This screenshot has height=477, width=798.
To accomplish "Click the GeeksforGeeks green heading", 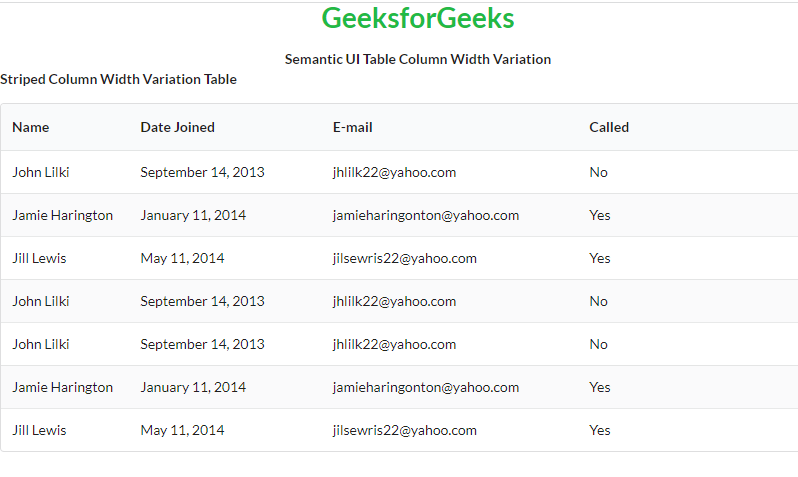I will click(x=418, y=19).
